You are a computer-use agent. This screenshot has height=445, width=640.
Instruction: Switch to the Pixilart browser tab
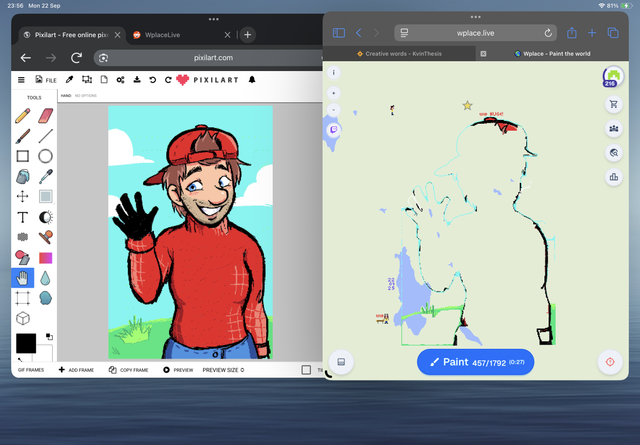(65, 35)
